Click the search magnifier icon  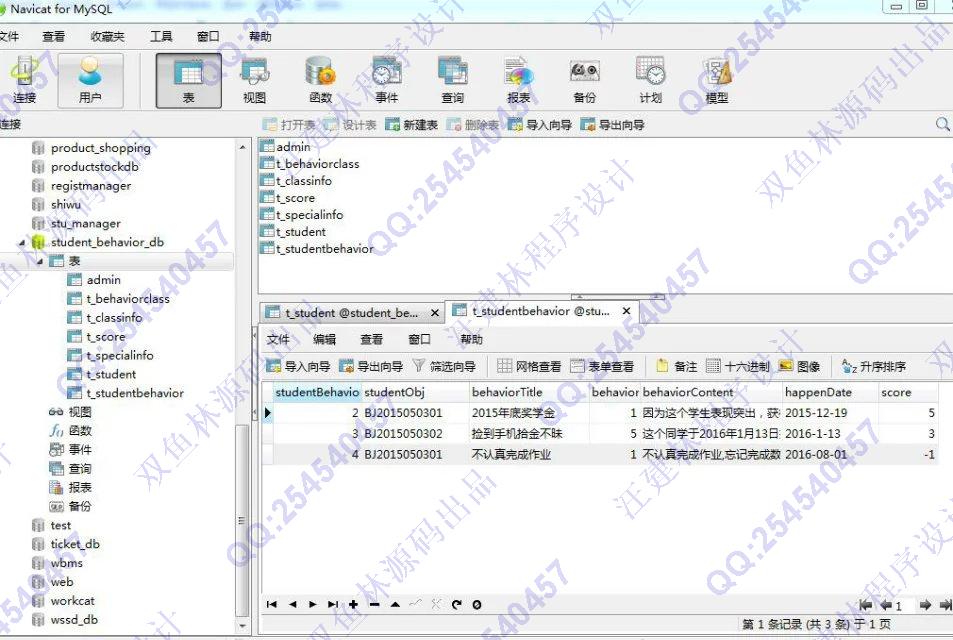pos(942,125)
